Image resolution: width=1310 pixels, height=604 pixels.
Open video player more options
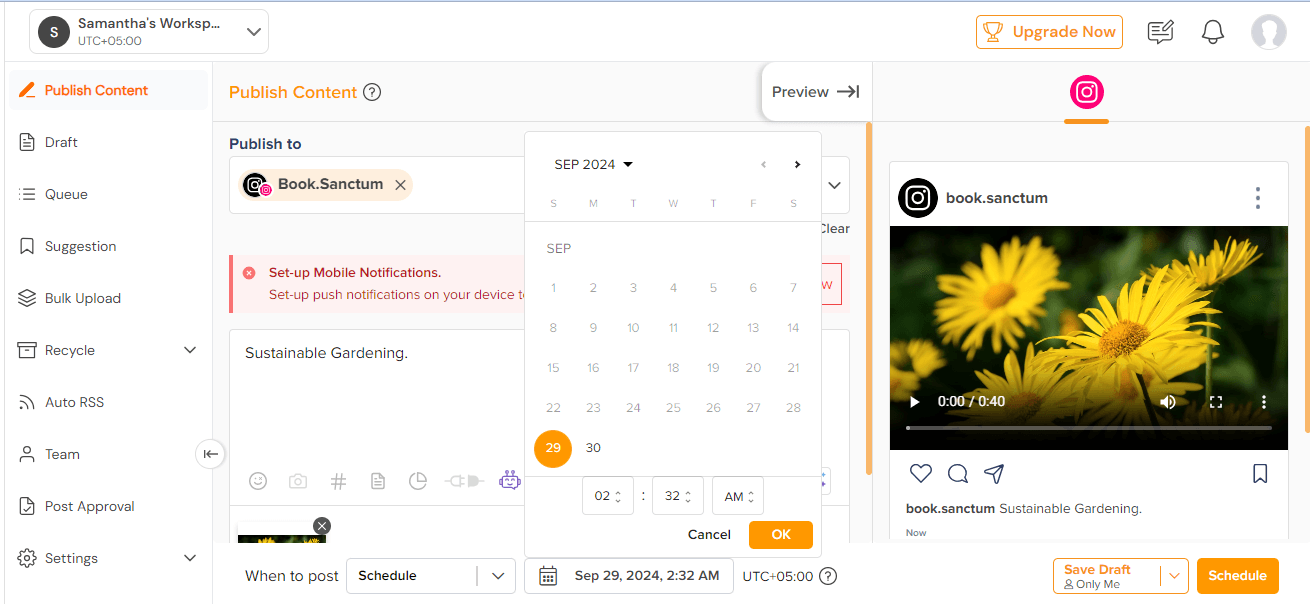click(1264, 401)
